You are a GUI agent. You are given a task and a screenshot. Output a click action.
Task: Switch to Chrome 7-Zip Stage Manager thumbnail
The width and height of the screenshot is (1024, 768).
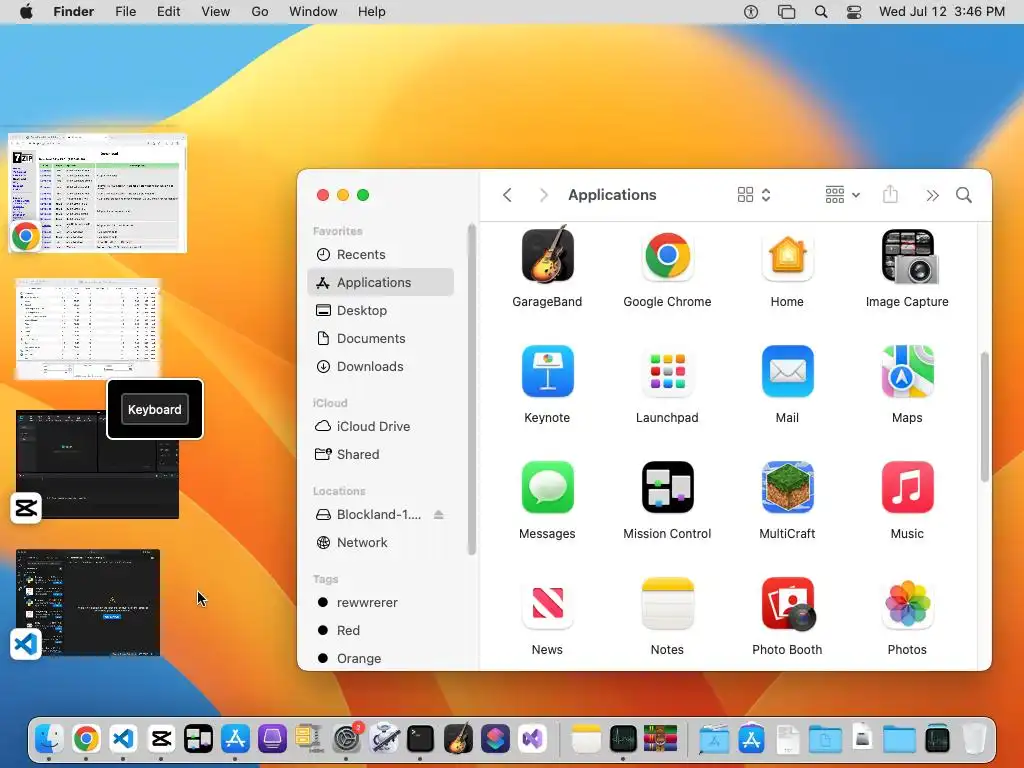tap(98, 193)
